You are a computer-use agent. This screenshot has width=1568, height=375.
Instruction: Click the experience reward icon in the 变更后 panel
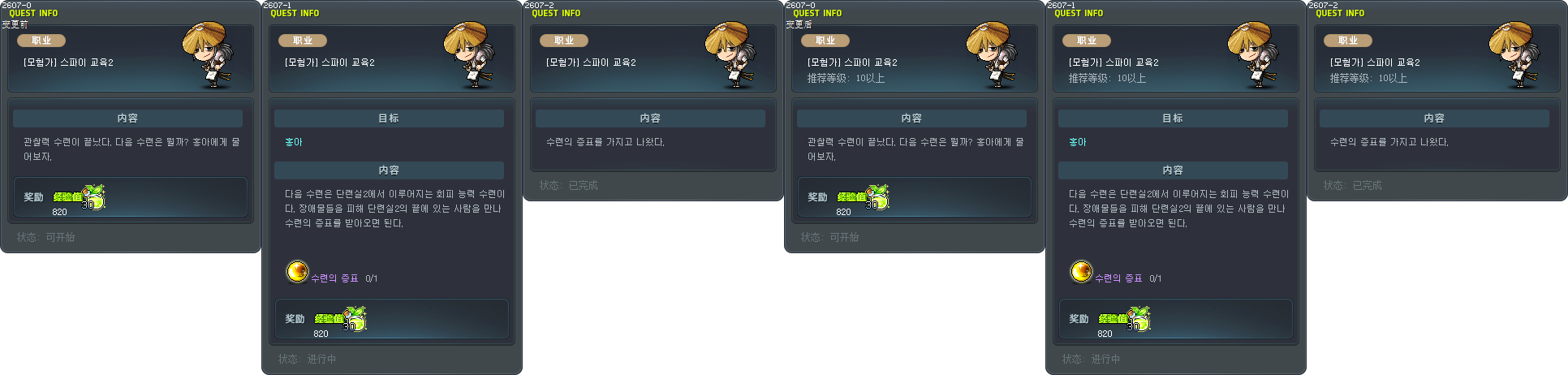(x=877, y=196)
